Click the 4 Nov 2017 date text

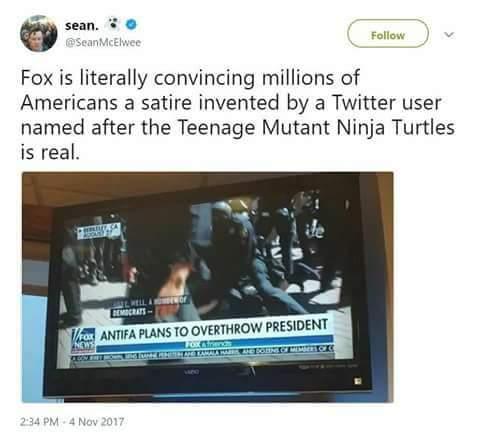pos(96,422)
